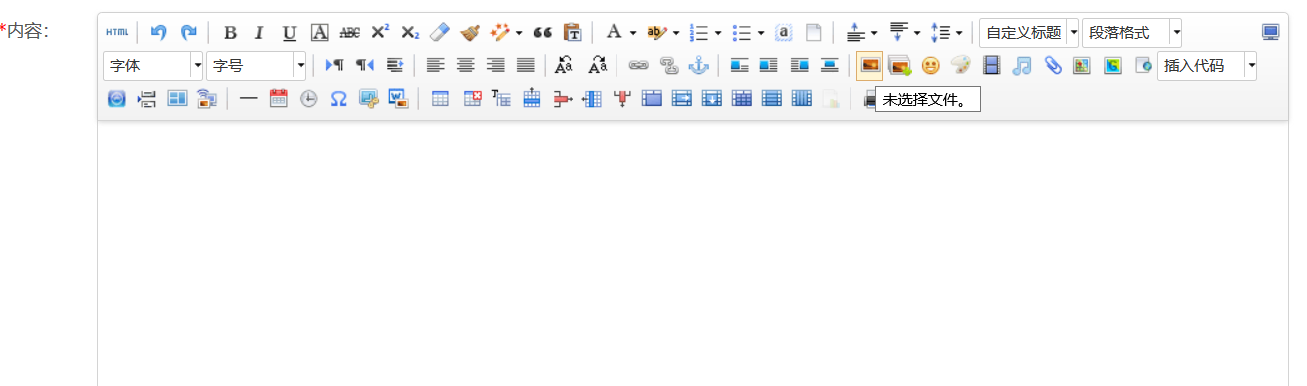1307x386 pixels.
Task: Click the eraser clear-format icon
Action: click(440, 32)
